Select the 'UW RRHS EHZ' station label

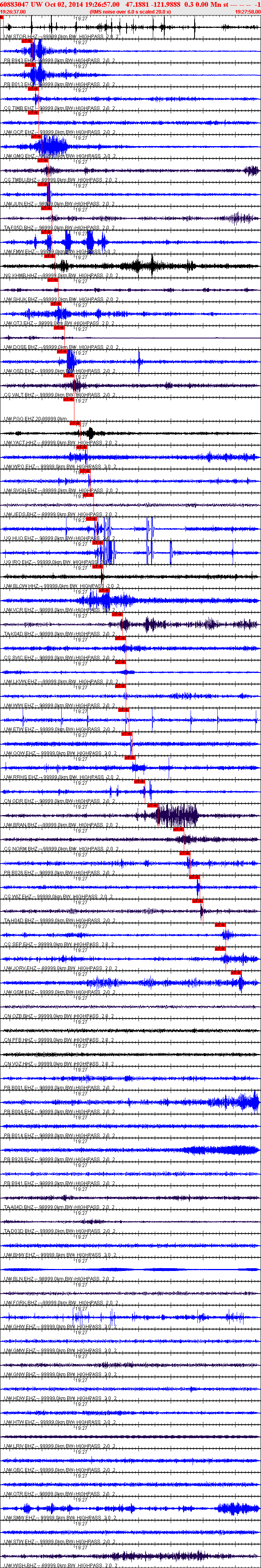coord(20,777)
